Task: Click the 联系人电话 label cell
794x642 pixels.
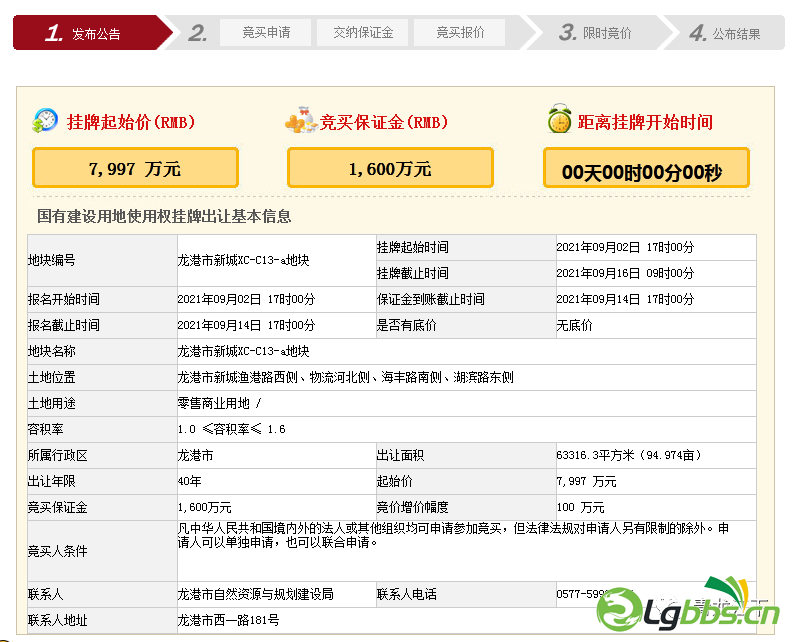Action: coord(465,594)
